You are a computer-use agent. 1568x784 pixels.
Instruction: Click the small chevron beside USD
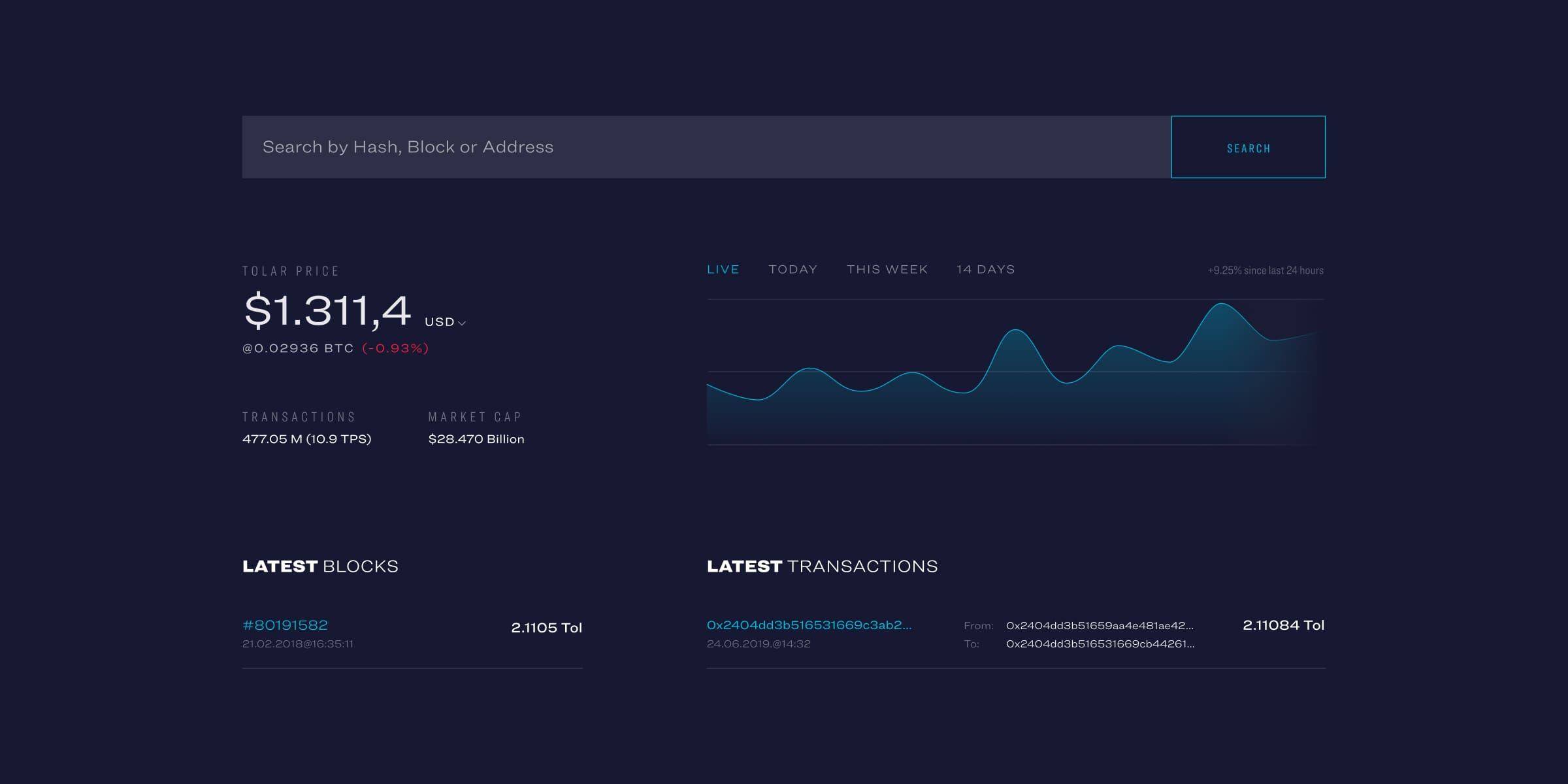[x=462, y=323]
